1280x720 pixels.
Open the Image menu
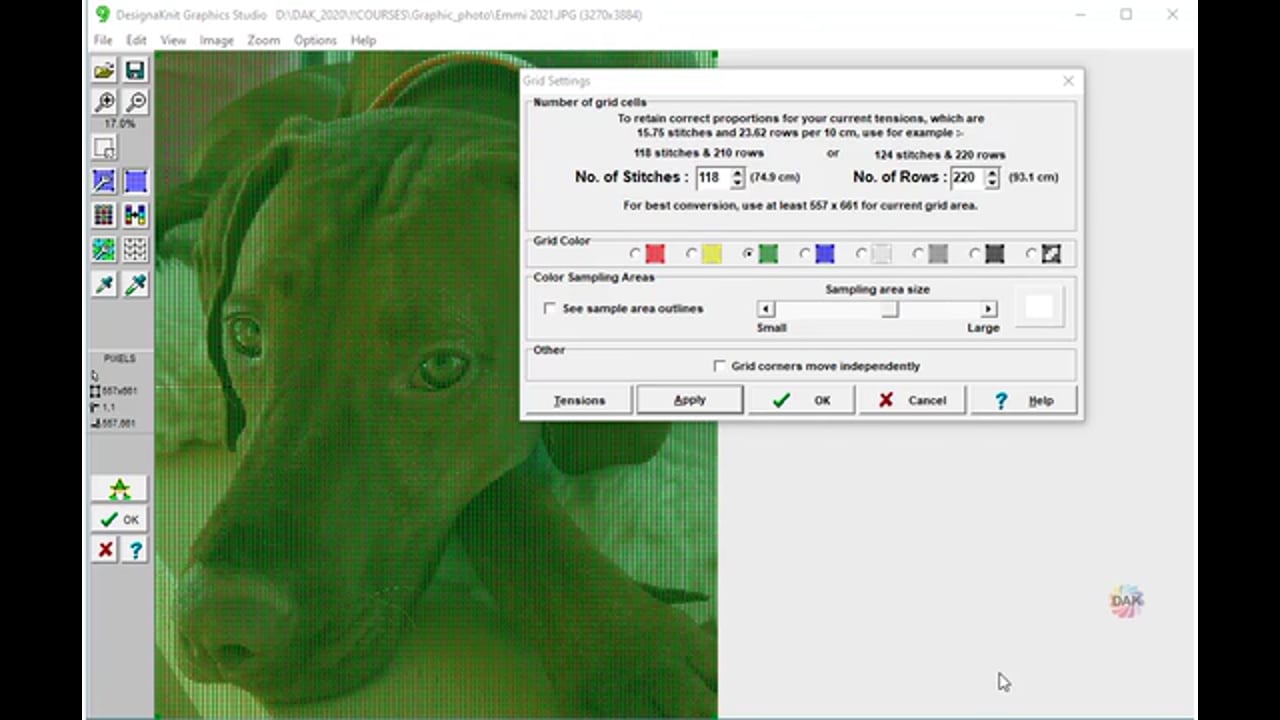pos(216,40)
